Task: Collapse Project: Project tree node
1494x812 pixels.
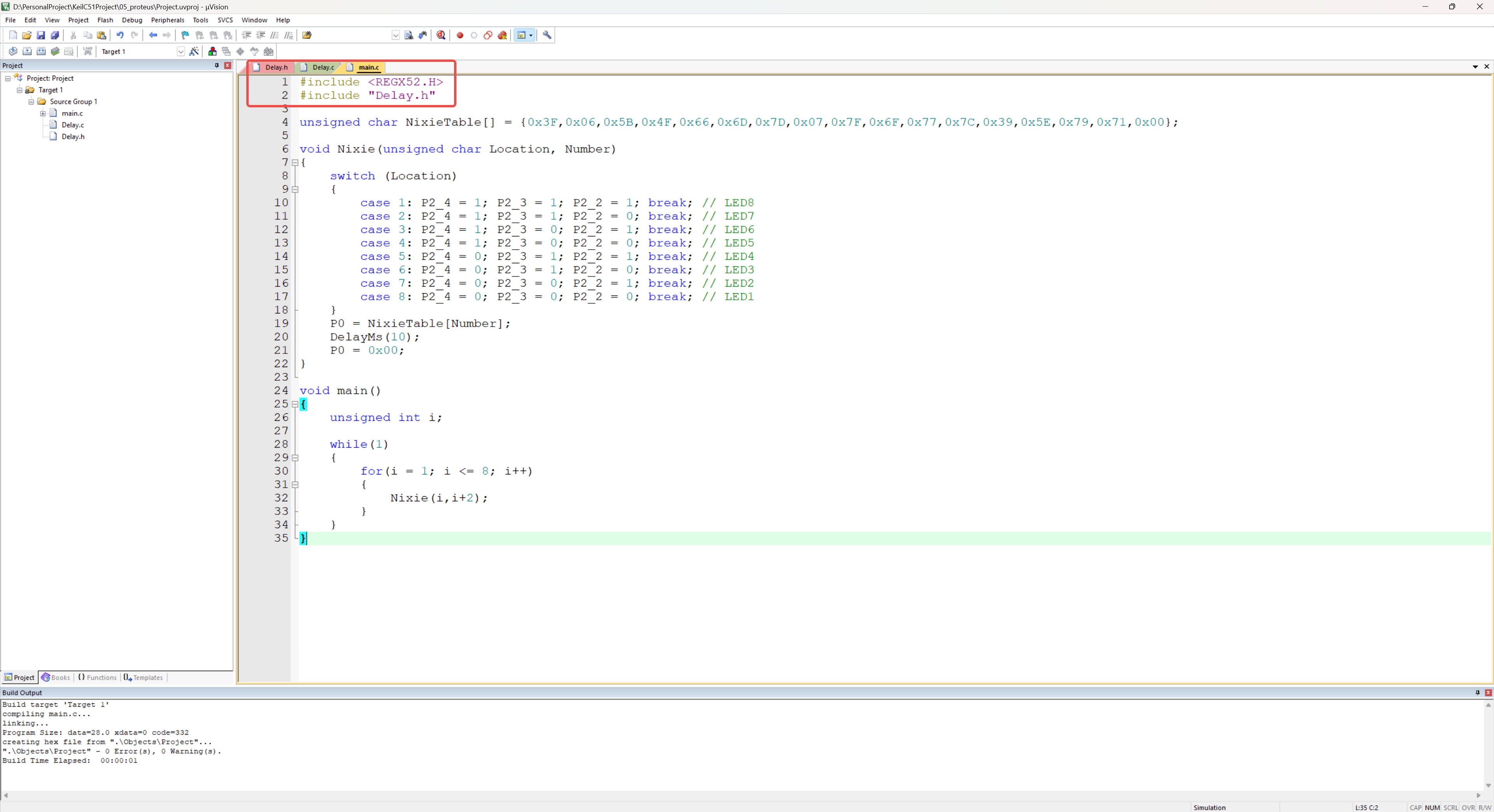Action: coord(8,78)
